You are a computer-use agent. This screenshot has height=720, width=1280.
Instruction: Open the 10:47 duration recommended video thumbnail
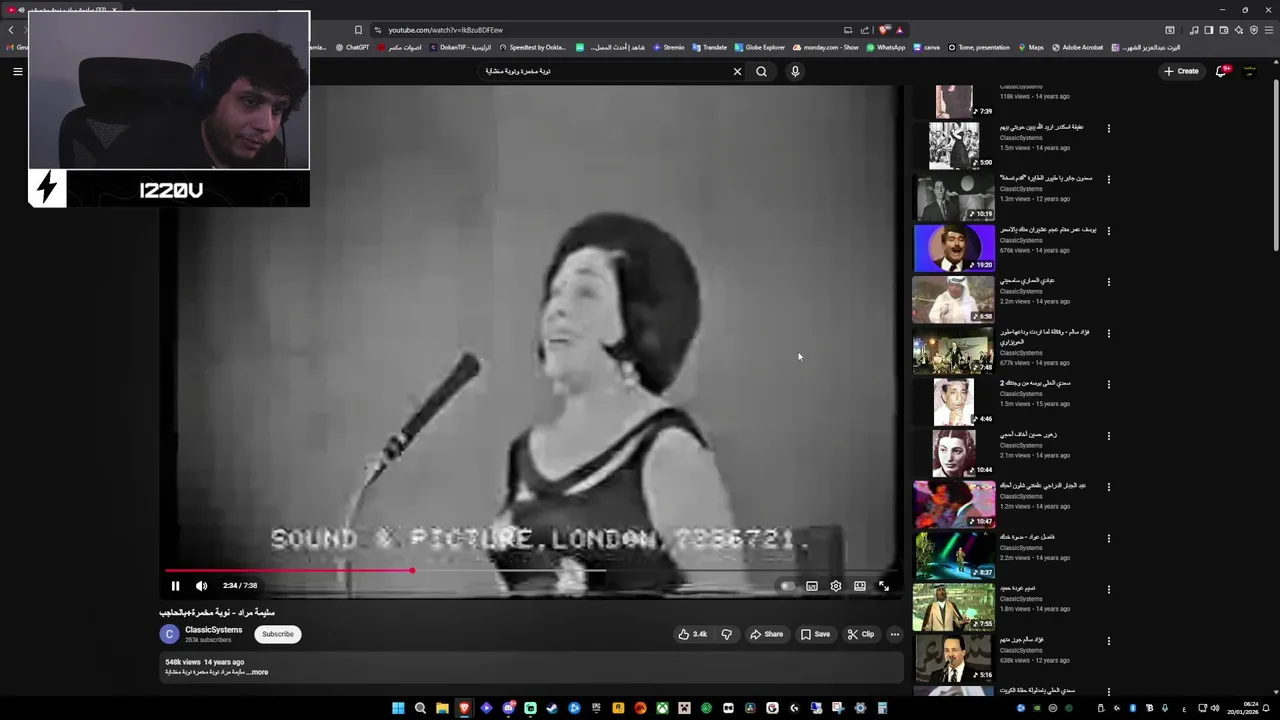954,504
